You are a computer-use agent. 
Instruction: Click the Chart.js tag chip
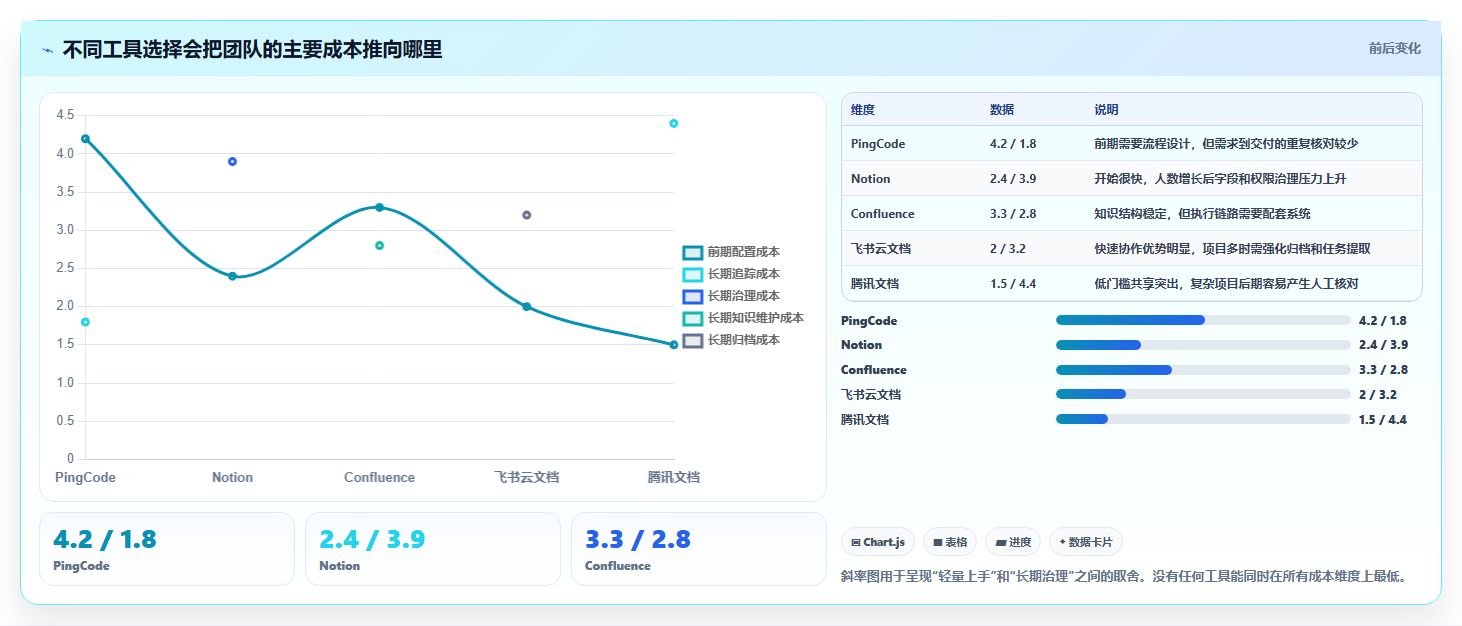point(878,542)
